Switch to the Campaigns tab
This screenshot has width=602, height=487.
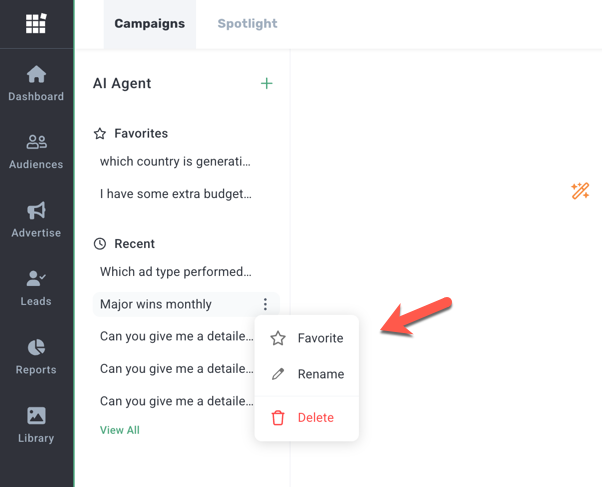click(x=150, y=24)
